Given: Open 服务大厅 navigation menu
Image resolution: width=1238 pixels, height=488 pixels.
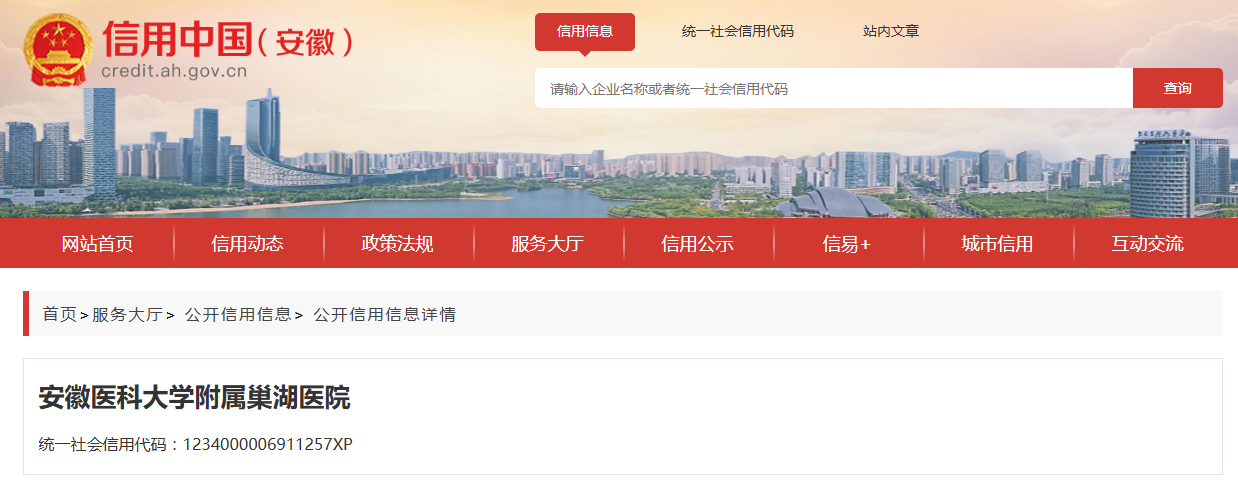Looking at the screenshot, I should [x=547, y=243].
